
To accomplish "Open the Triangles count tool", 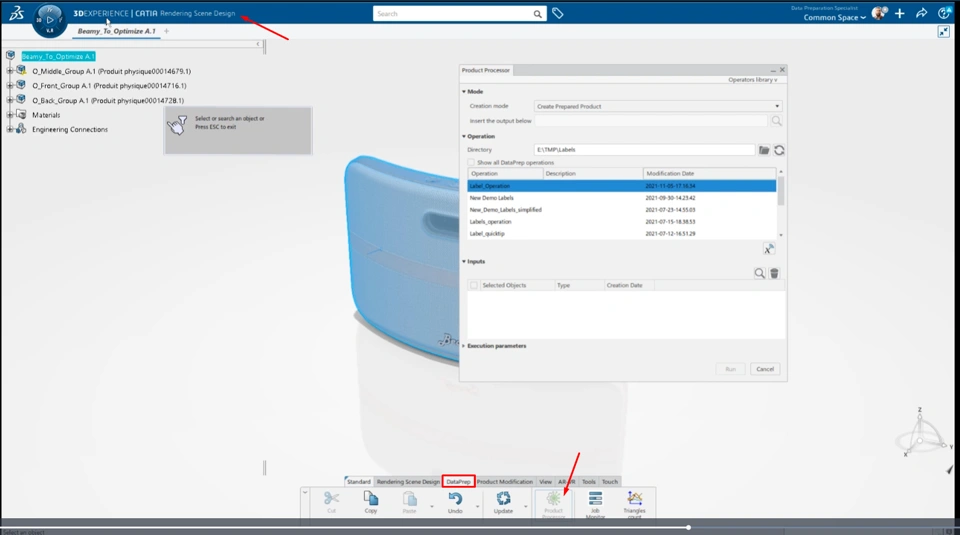I will [x=635, y=499].
